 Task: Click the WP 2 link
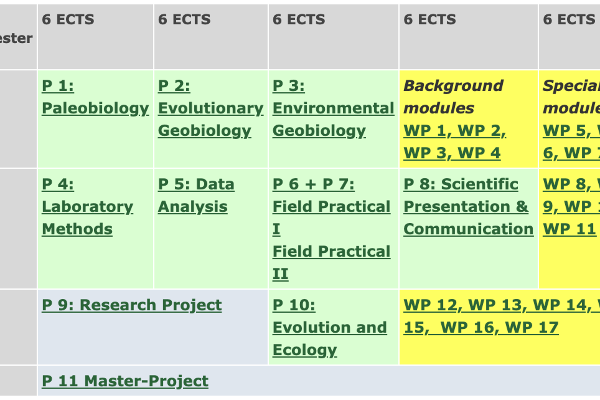(x=484, y=131)
